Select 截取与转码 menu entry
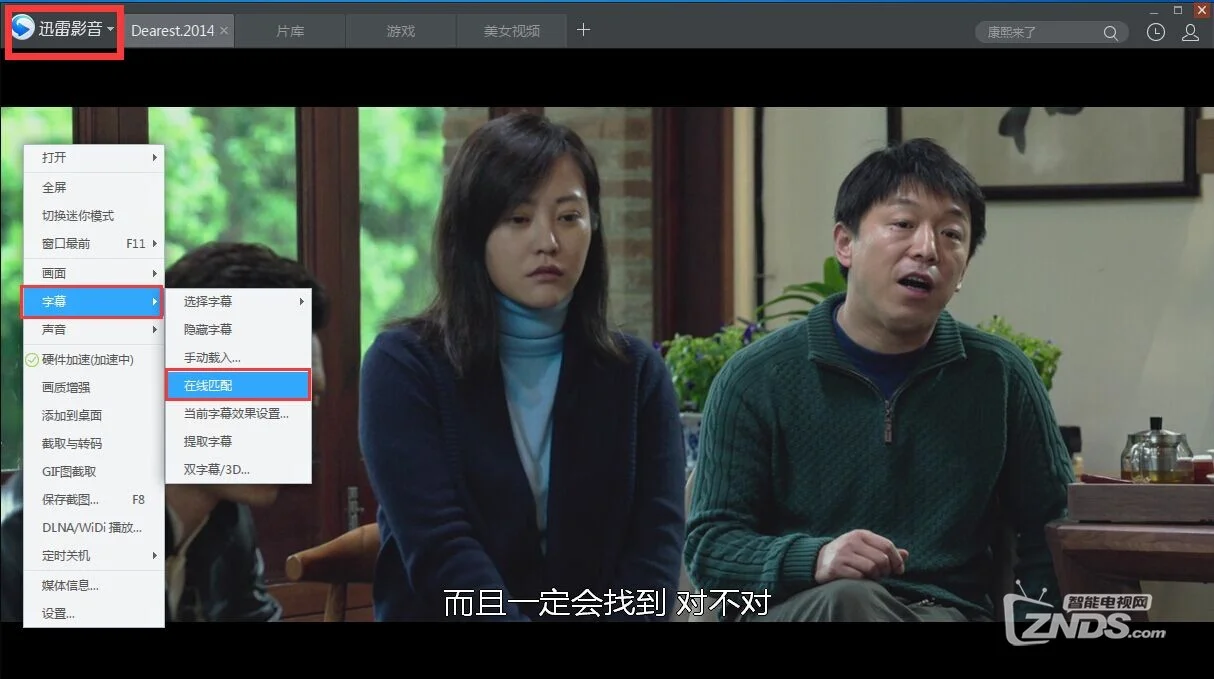 (x=94, y=443)
